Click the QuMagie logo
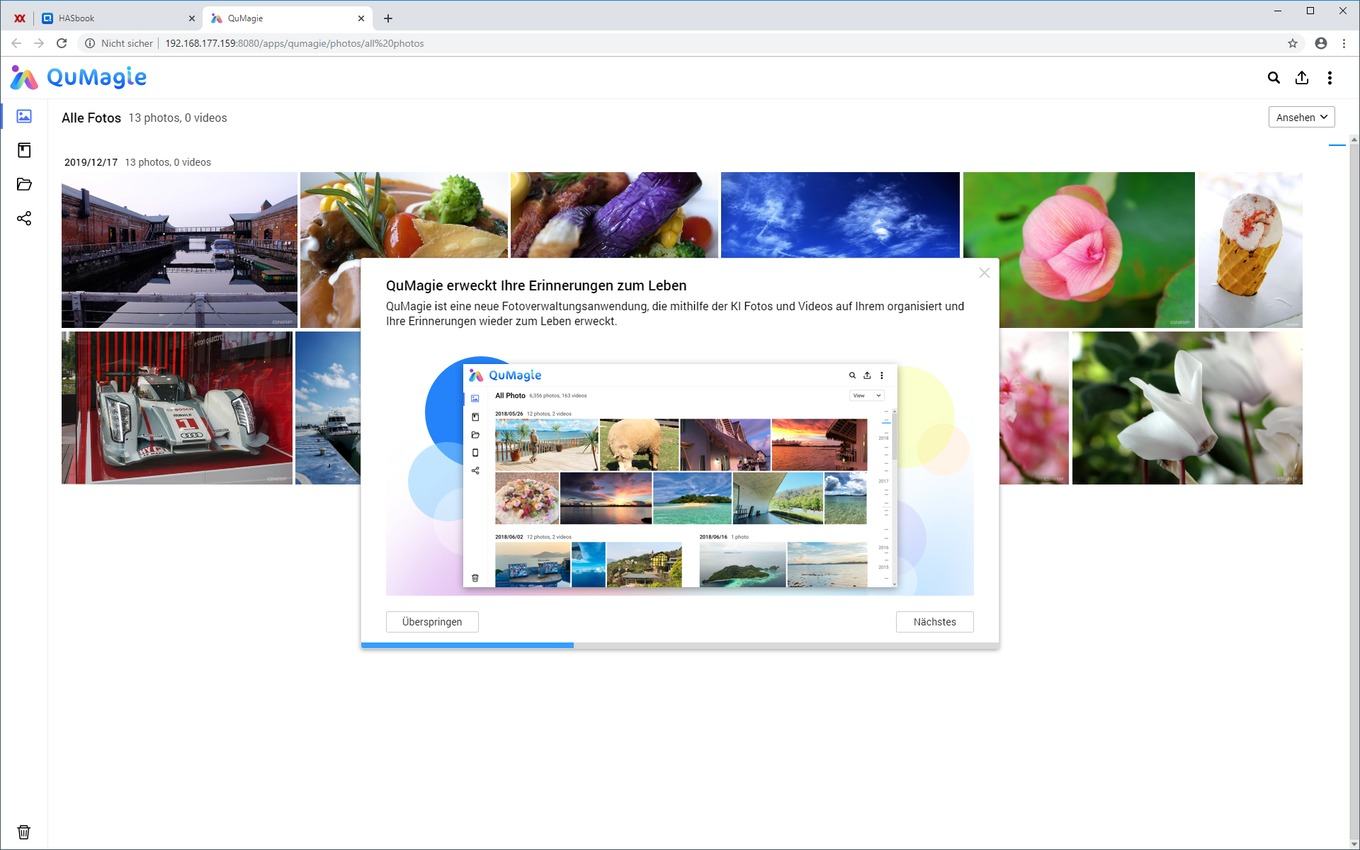Viewport: 1360px width, 850px height. point(78,77)
